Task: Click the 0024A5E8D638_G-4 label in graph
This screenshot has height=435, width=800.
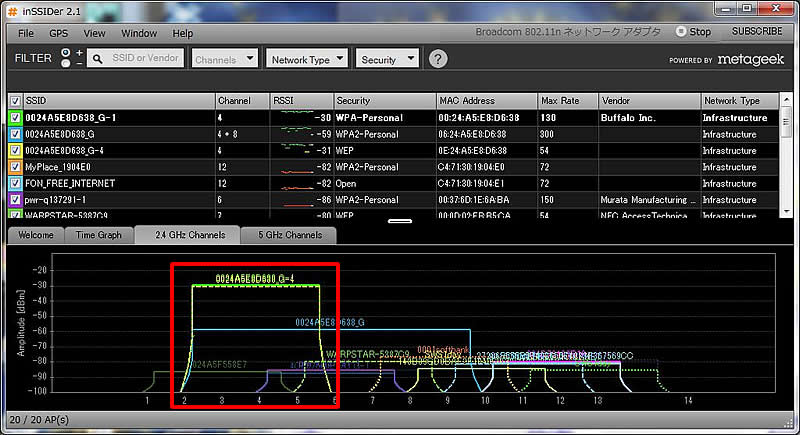Action: pyautogui.click(x=255, y=279)
